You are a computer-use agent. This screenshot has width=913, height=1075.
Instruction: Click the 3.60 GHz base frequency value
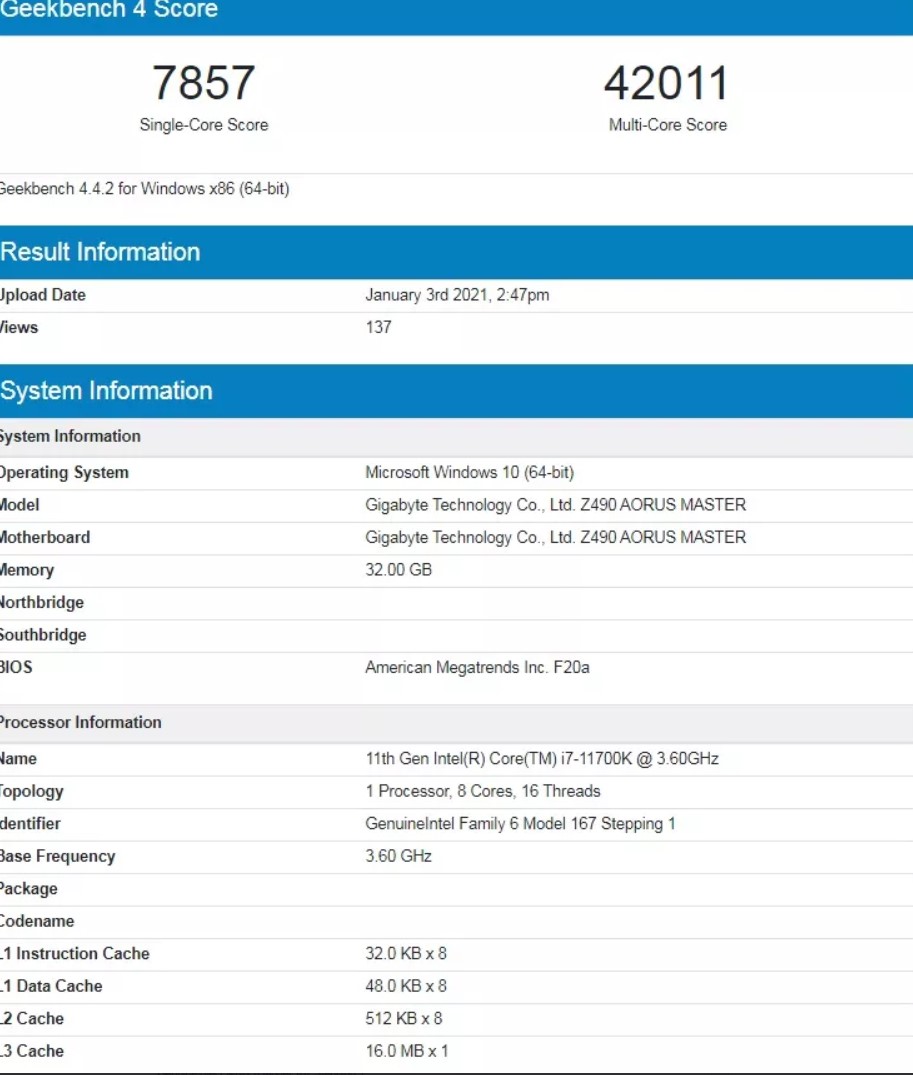pos(398,856)
